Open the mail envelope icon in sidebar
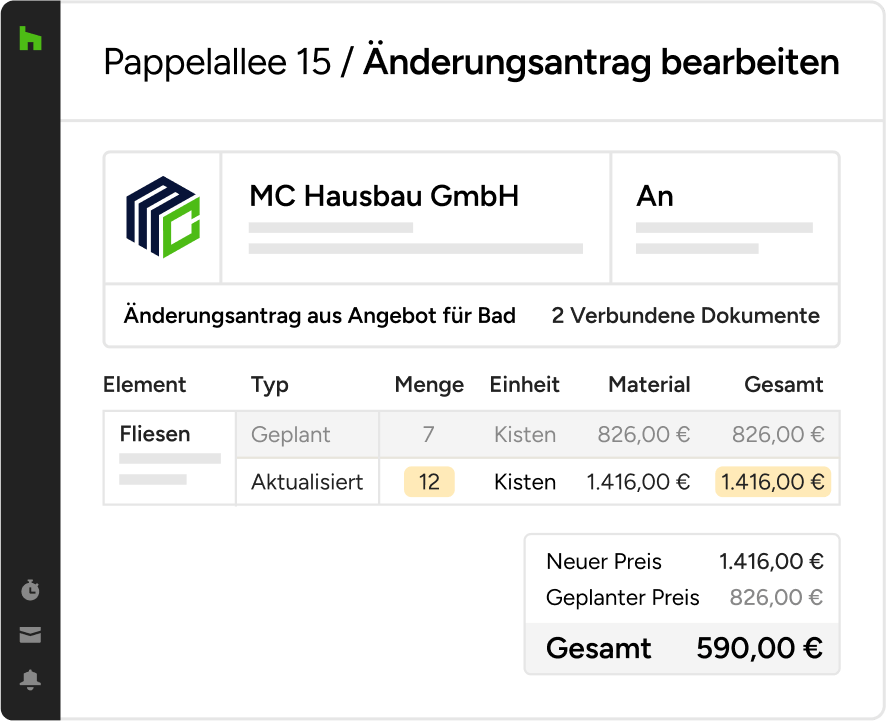 [30, 636]
